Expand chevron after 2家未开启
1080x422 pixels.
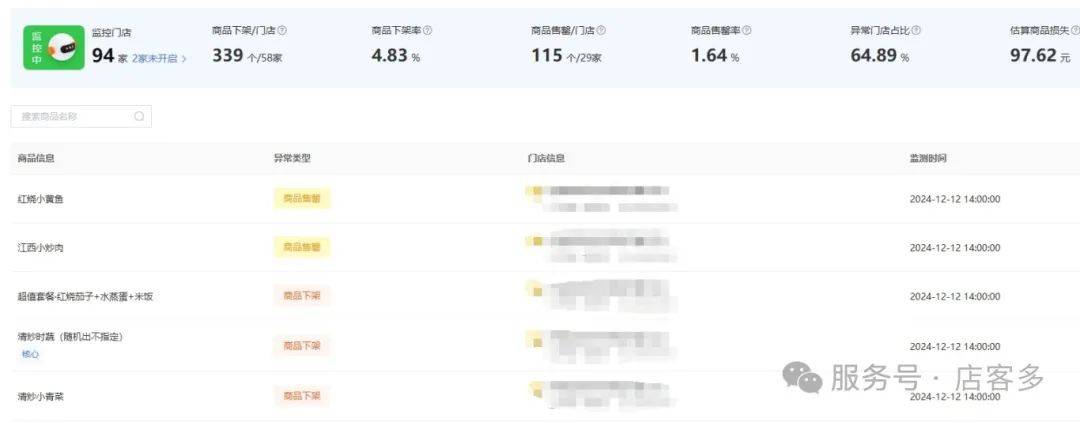[184, 59]
